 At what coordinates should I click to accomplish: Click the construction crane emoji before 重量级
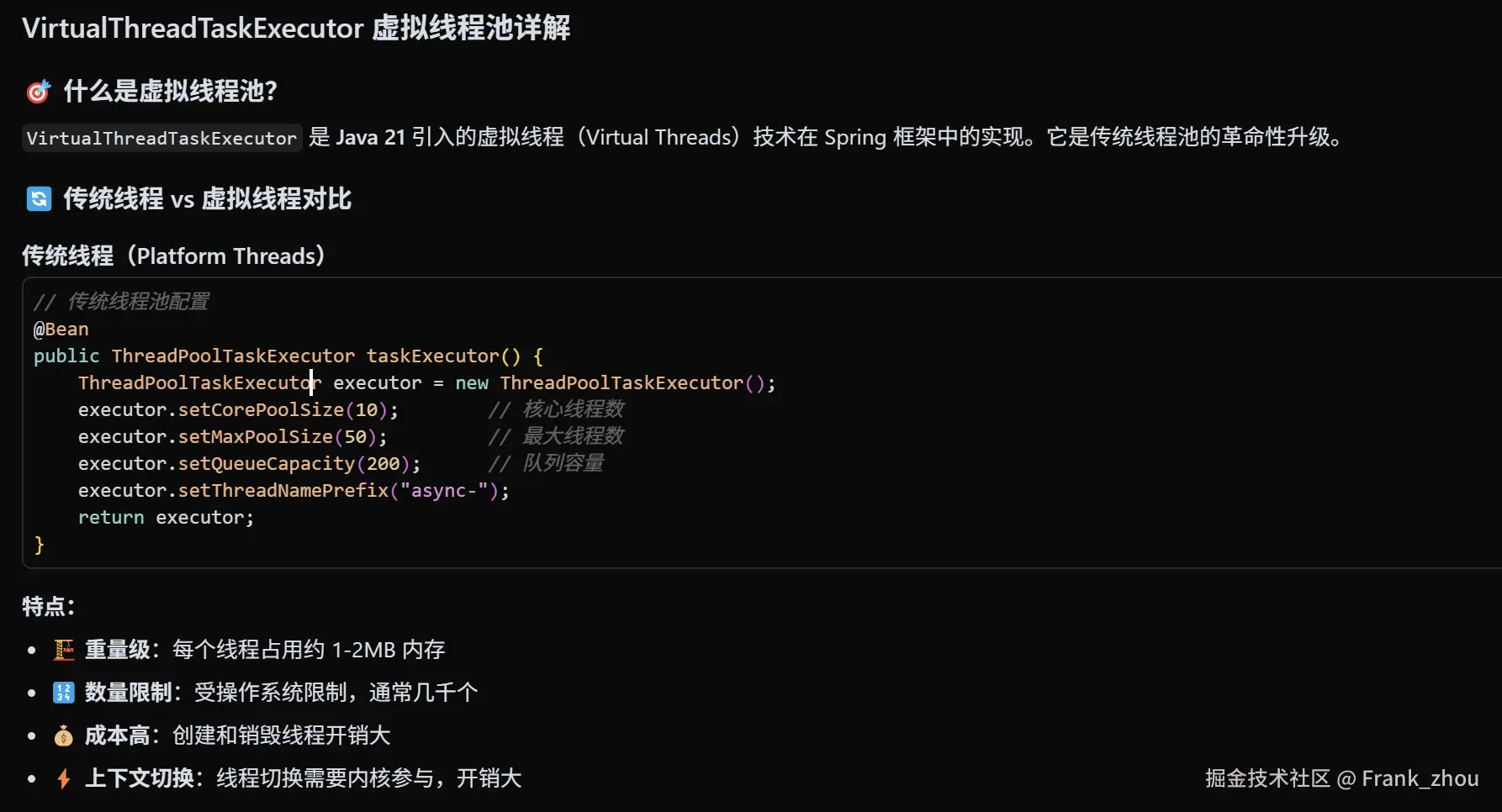click(64, 650)
